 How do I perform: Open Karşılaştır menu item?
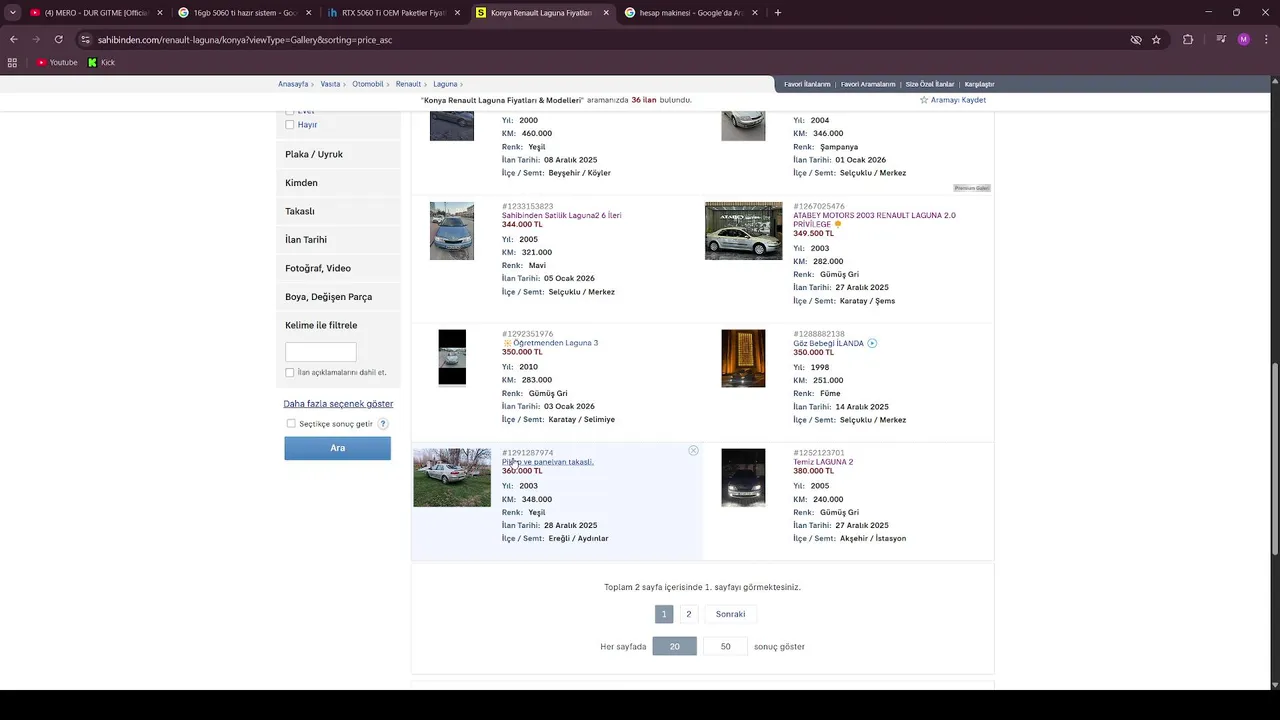979,84
